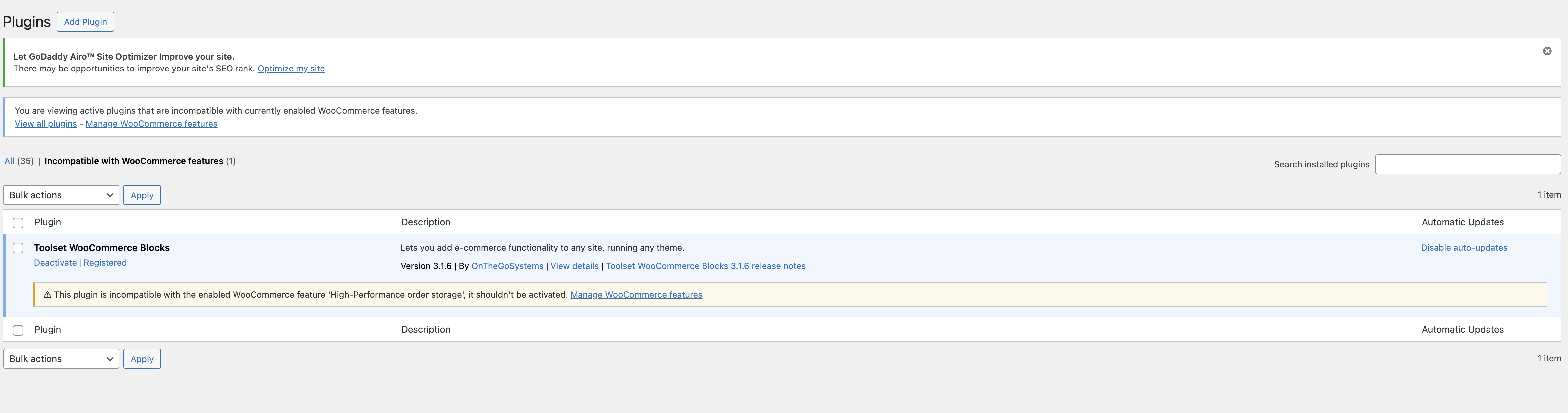Open the View details link
1568x413 pixels.
[x=574, y=266]
